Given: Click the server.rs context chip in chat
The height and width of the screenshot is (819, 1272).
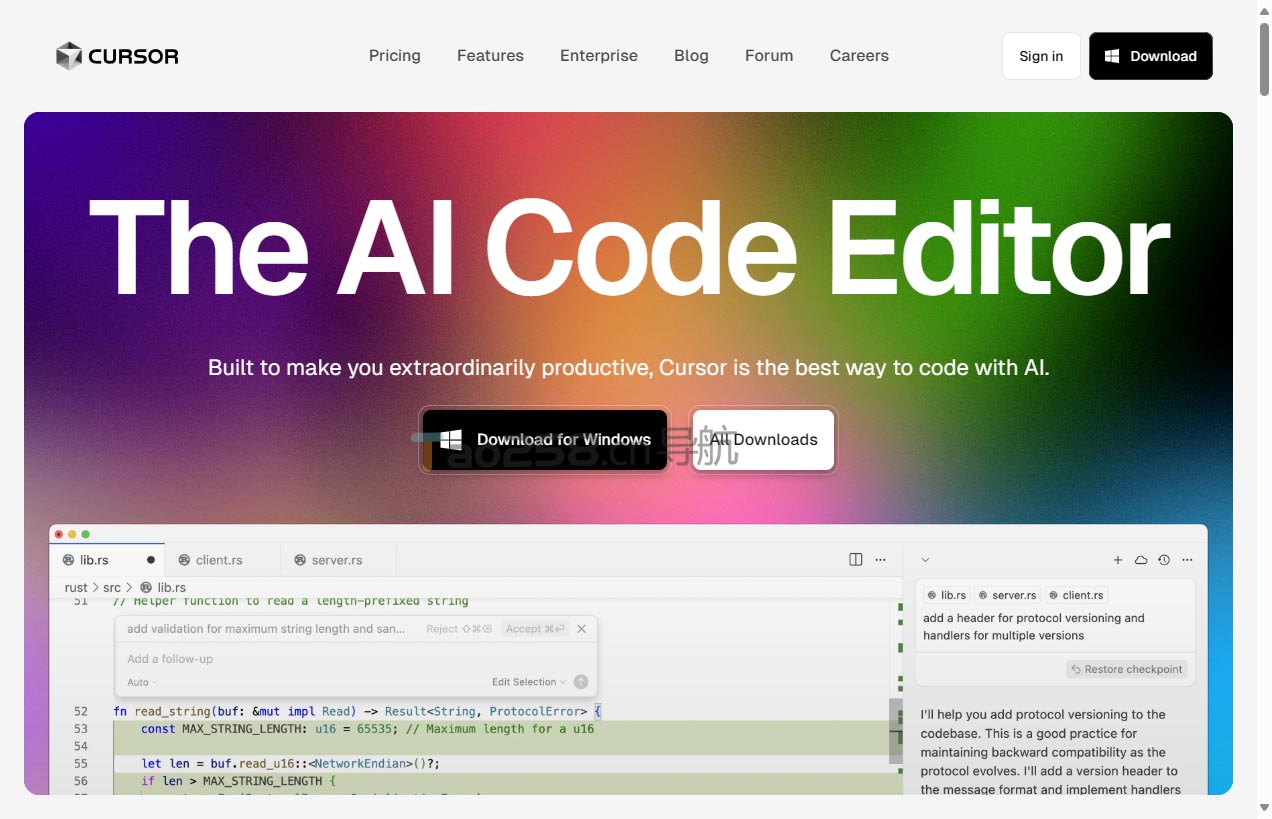Looking at the screenshot, I should tap(1007, 595).
